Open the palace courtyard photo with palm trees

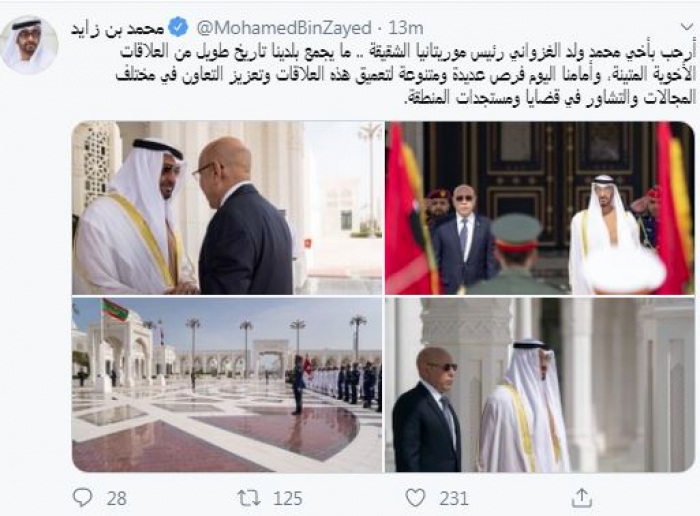pyautogui.click(x=227, y=385)
